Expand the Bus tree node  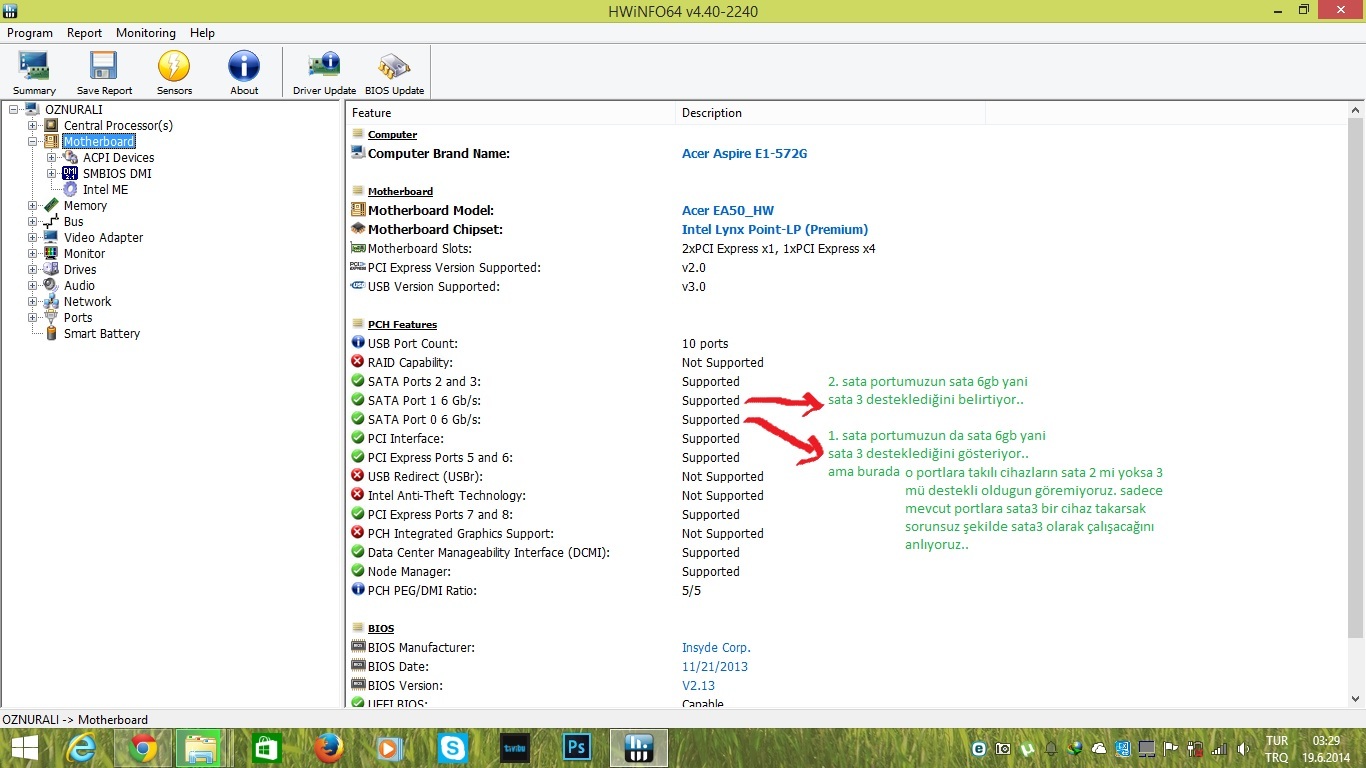(33, 221)
